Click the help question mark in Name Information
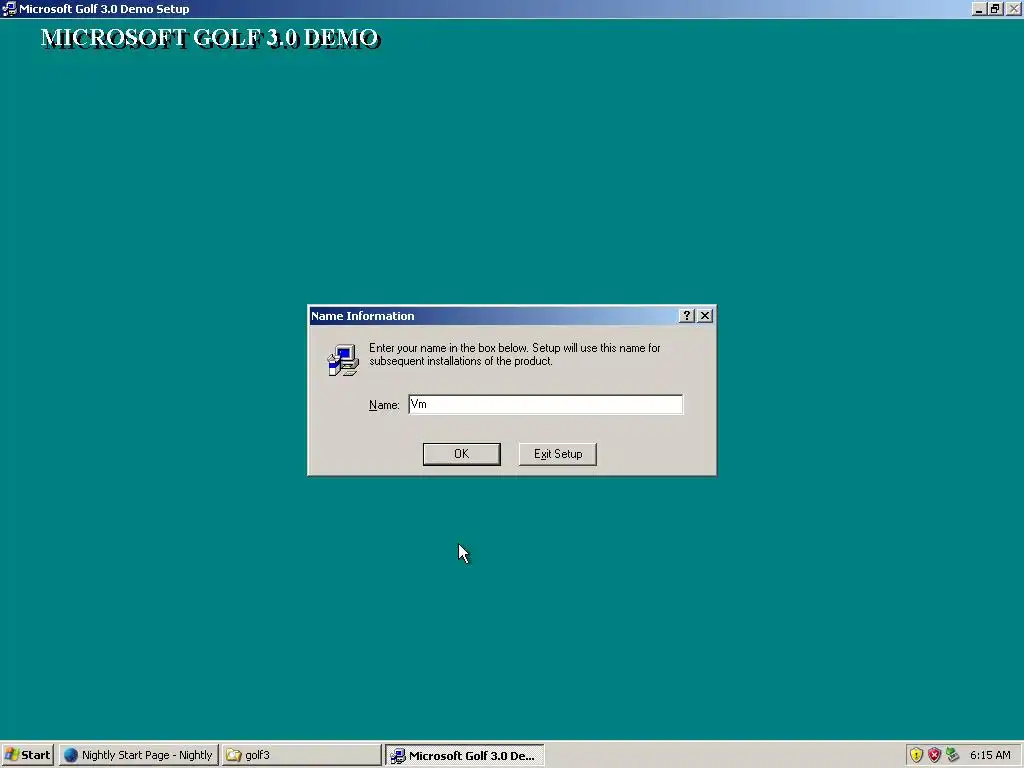The width and height of the screenshot is (1024, 768). tap(686, 316)
